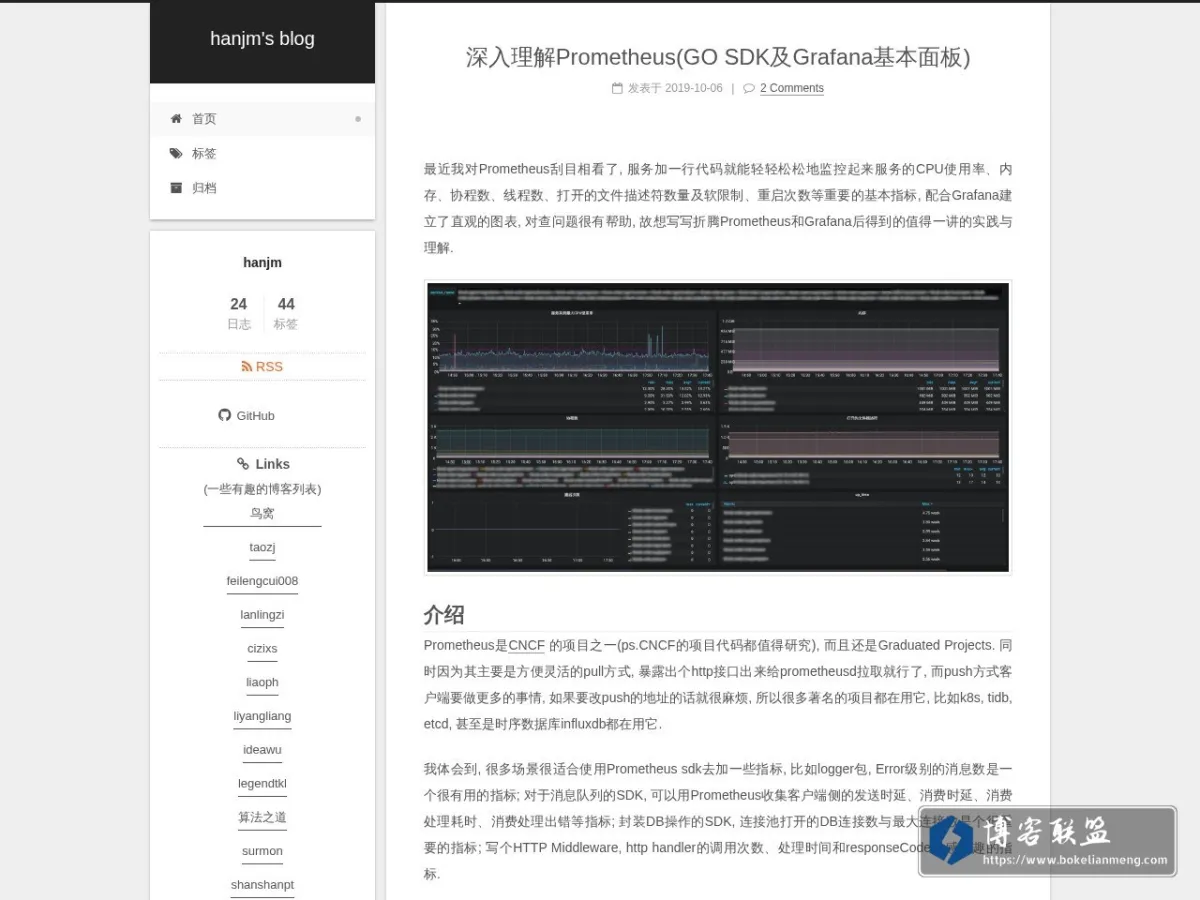Open the liyangliang blog link
Viewport: 1200px width, 900px height.
262,716
